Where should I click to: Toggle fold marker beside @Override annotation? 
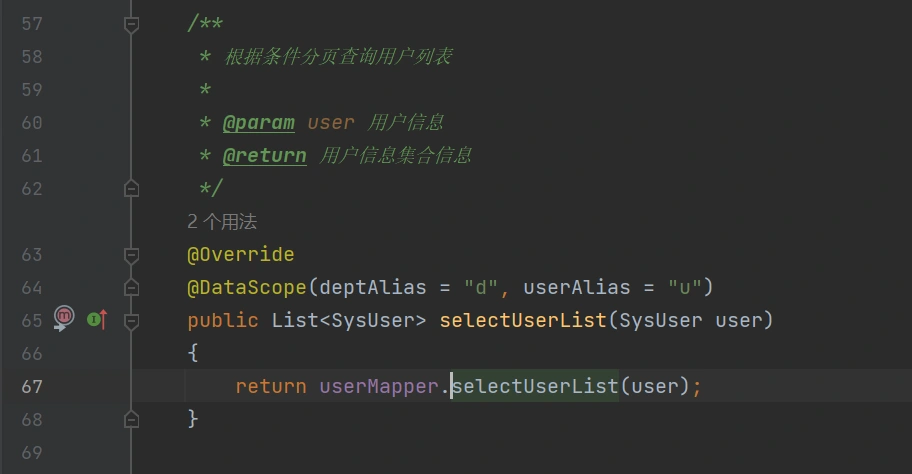(131, 255)
